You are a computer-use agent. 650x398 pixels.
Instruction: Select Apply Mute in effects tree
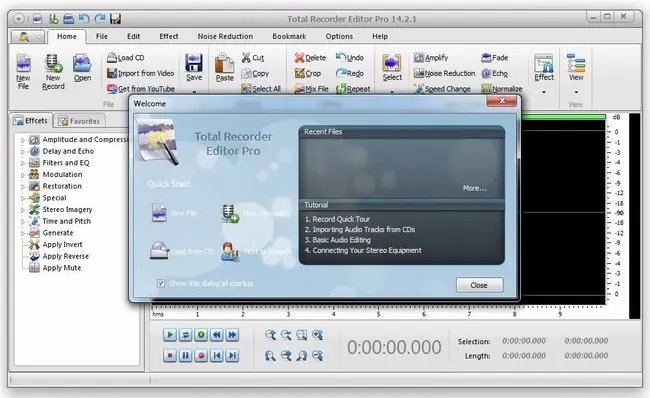coord(62,268)
